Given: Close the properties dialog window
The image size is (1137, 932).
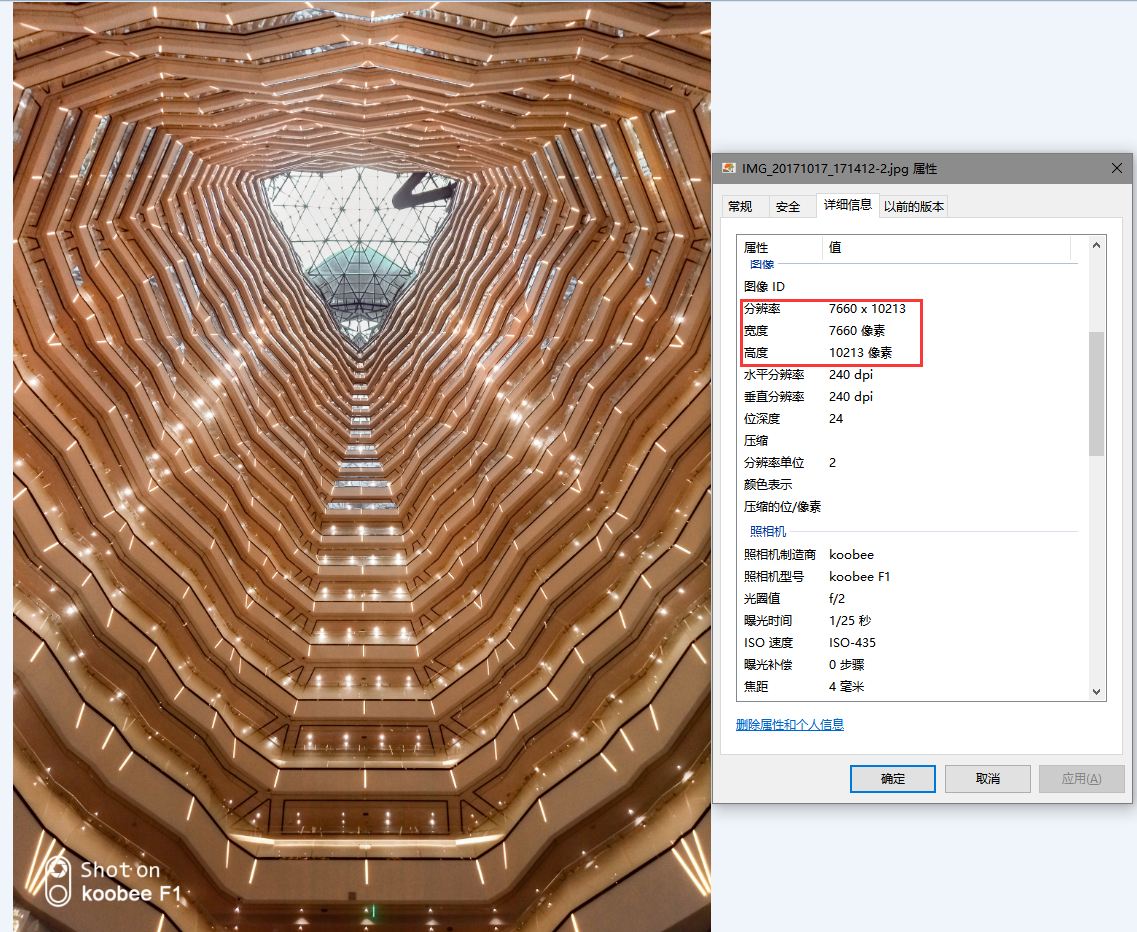Looking at the screenshot, I should tap(1117, 168).
